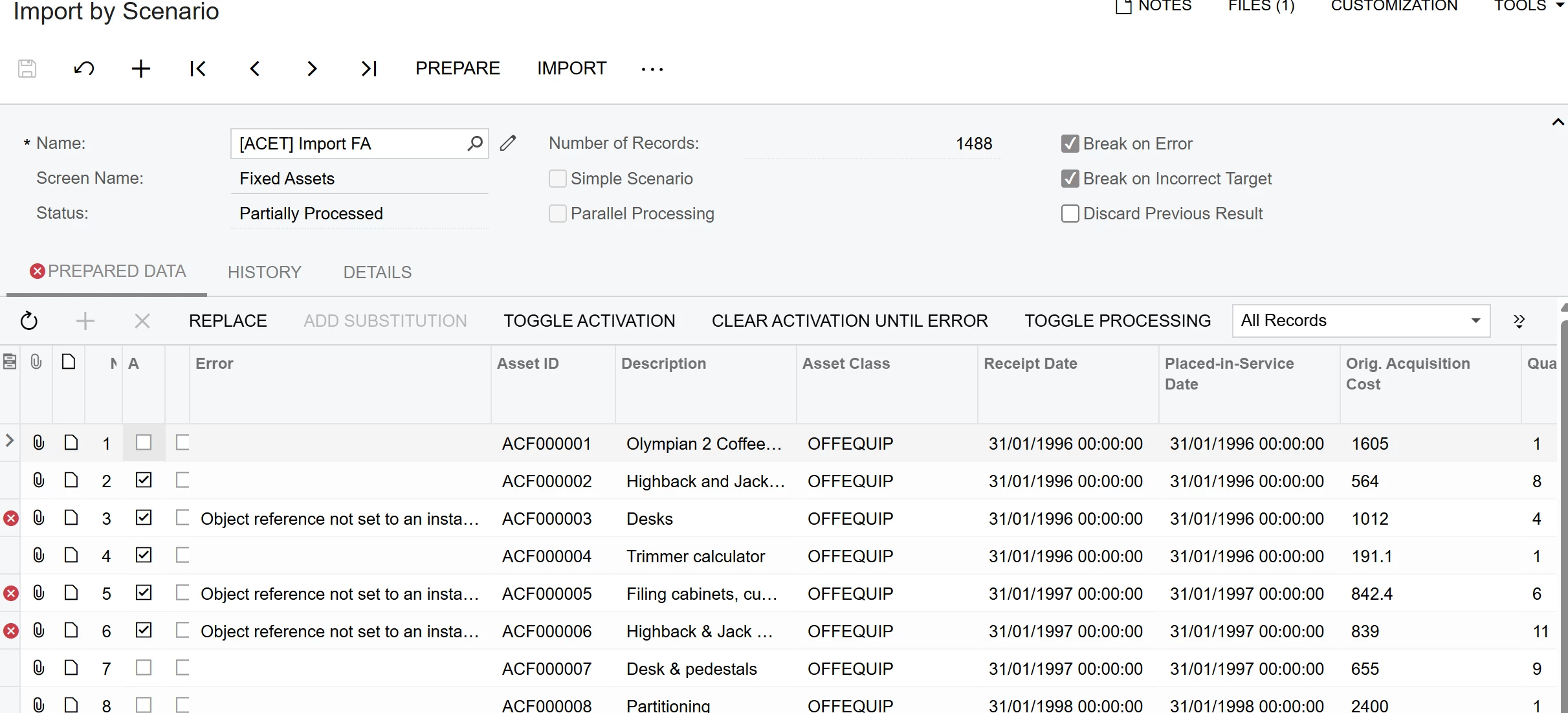Go to last record arrow icon
Viewport: 1568px width, 713px height.
[x=369, y=69]
